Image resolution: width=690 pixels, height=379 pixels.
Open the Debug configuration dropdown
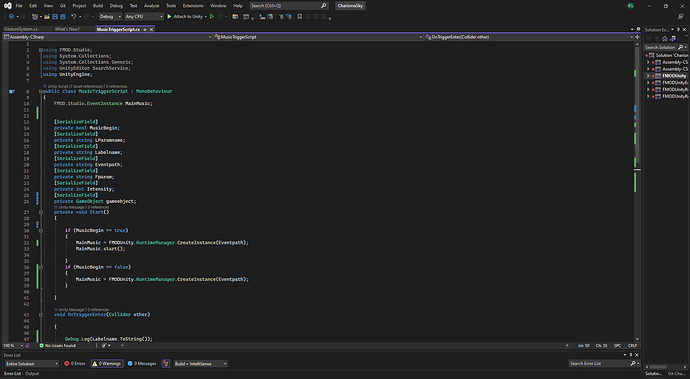[x=110, y=17]
